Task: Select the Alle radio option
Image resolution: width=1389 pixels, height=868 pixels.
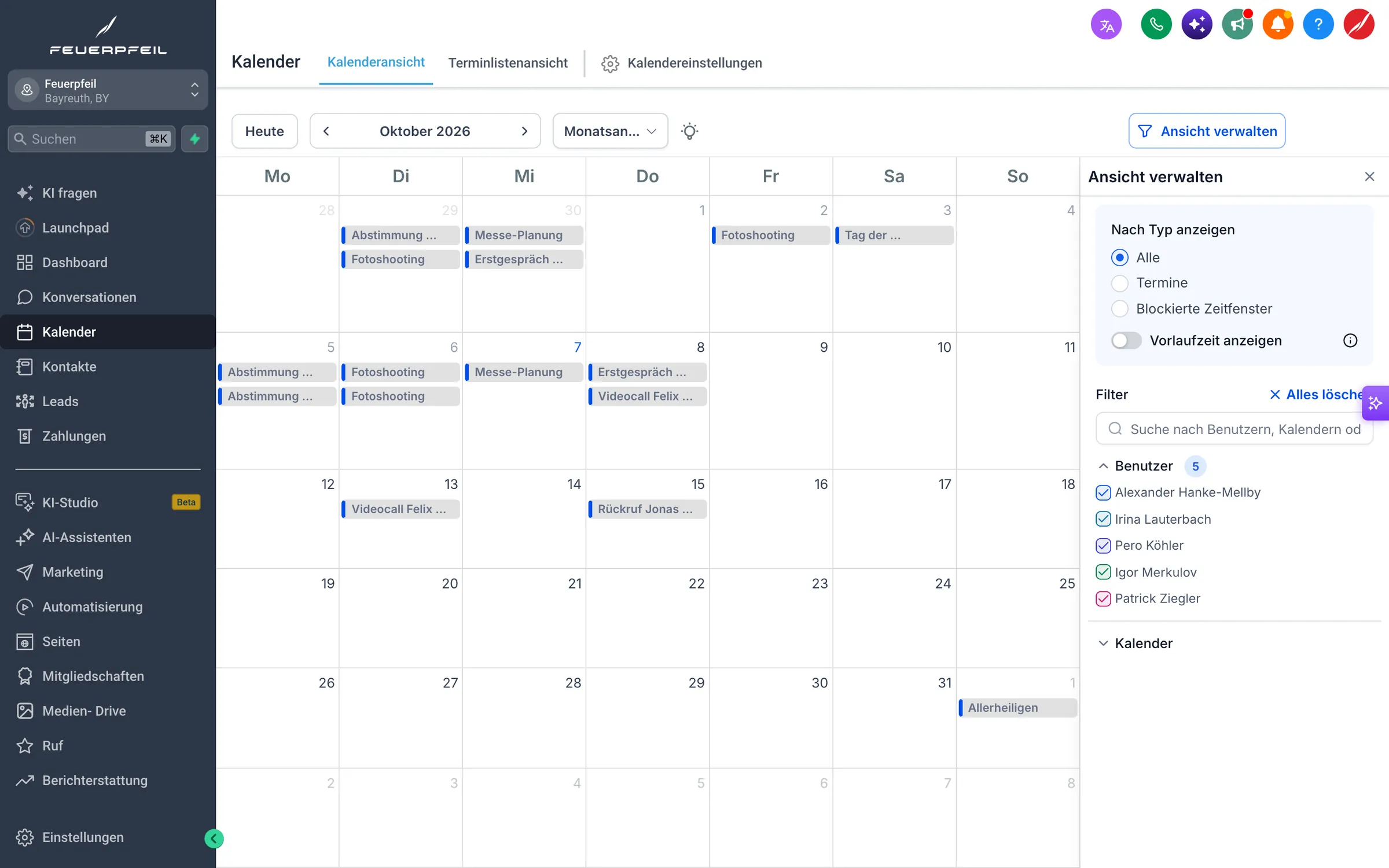Action: tap(1119, 258)
